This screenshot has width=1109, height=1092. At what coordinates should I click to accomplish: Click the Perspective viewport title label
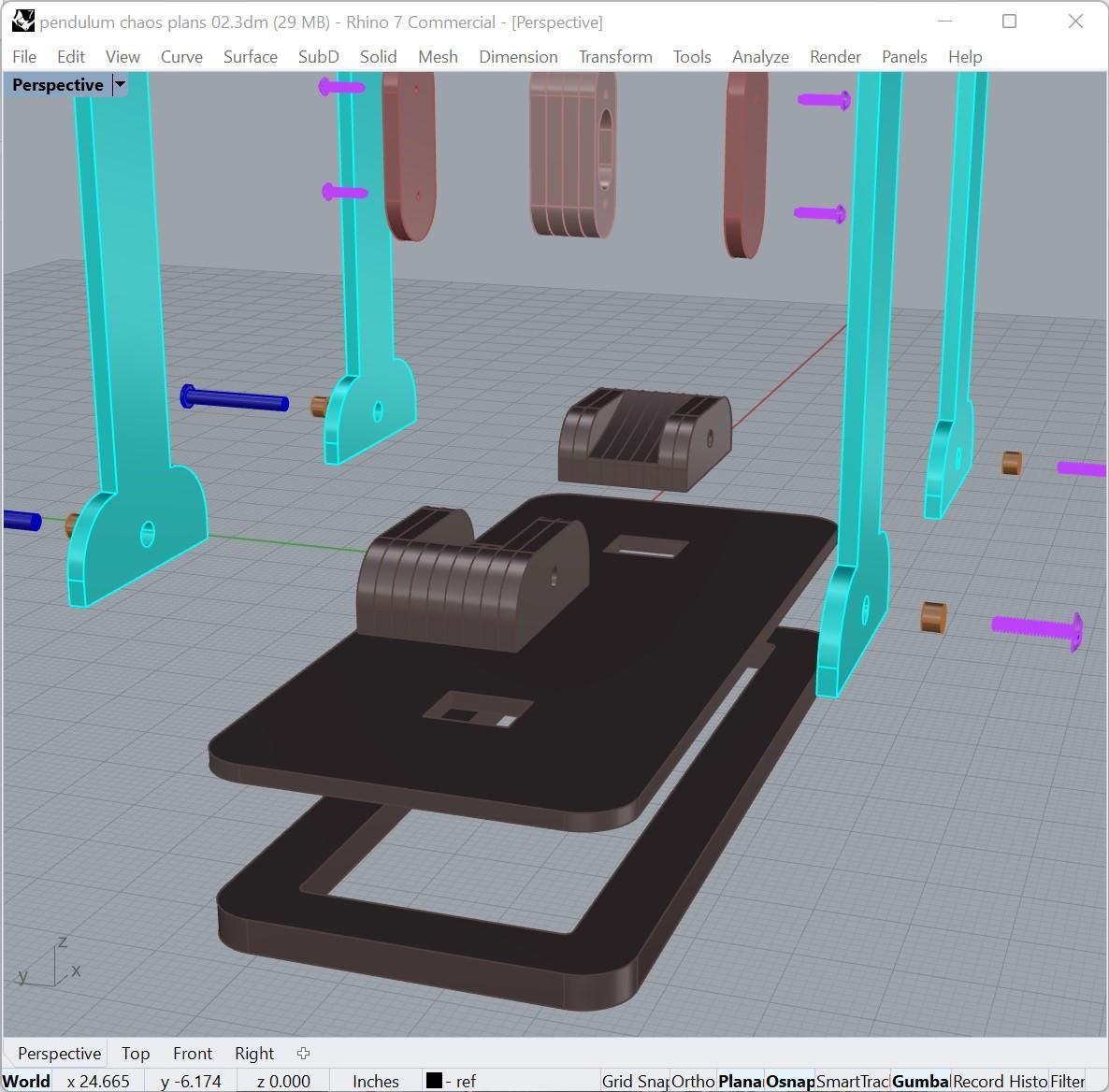pyautogui.click(x=57, y=85)
